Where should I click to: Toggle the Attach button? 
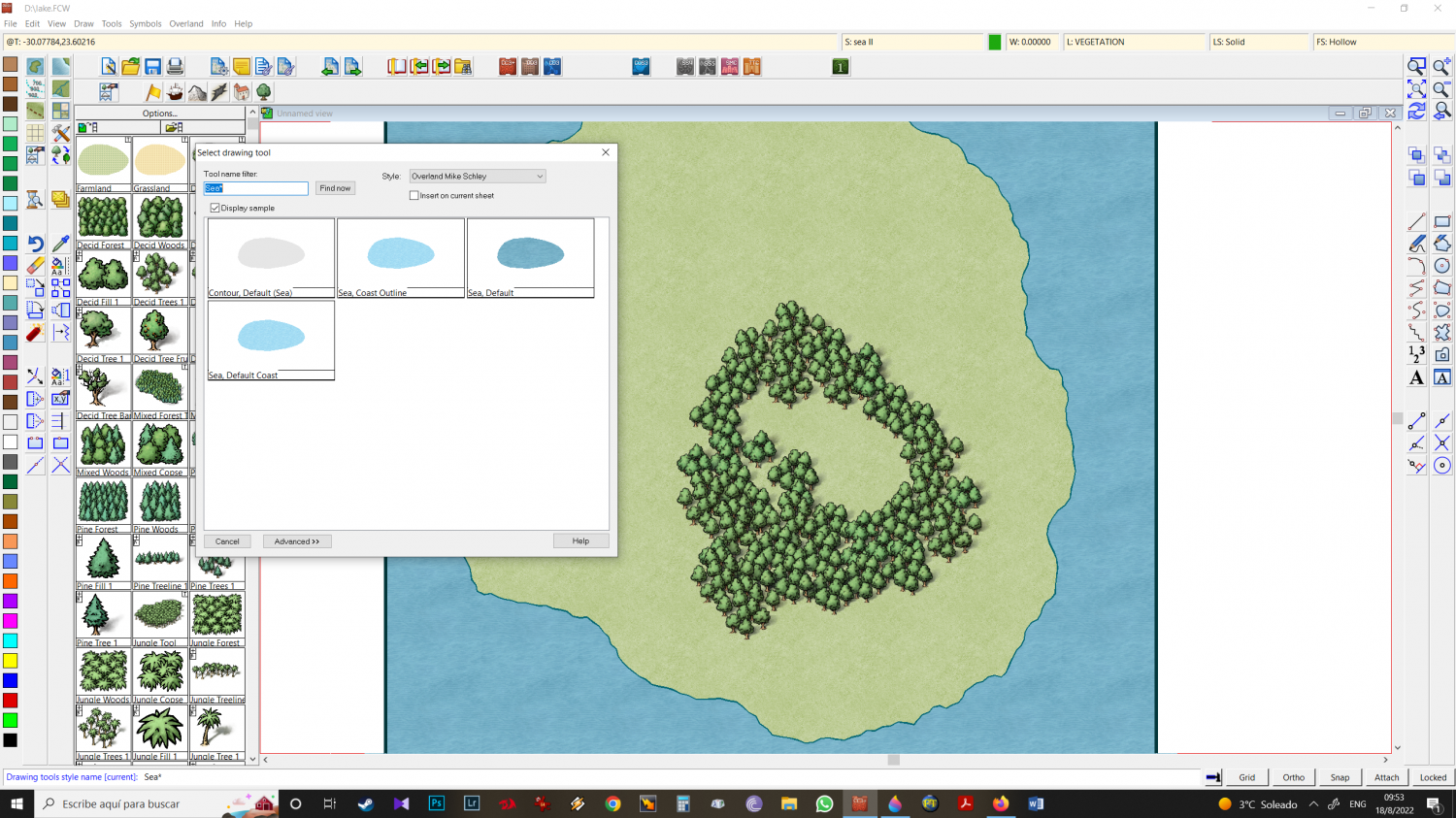click(x=1387, y=777)
